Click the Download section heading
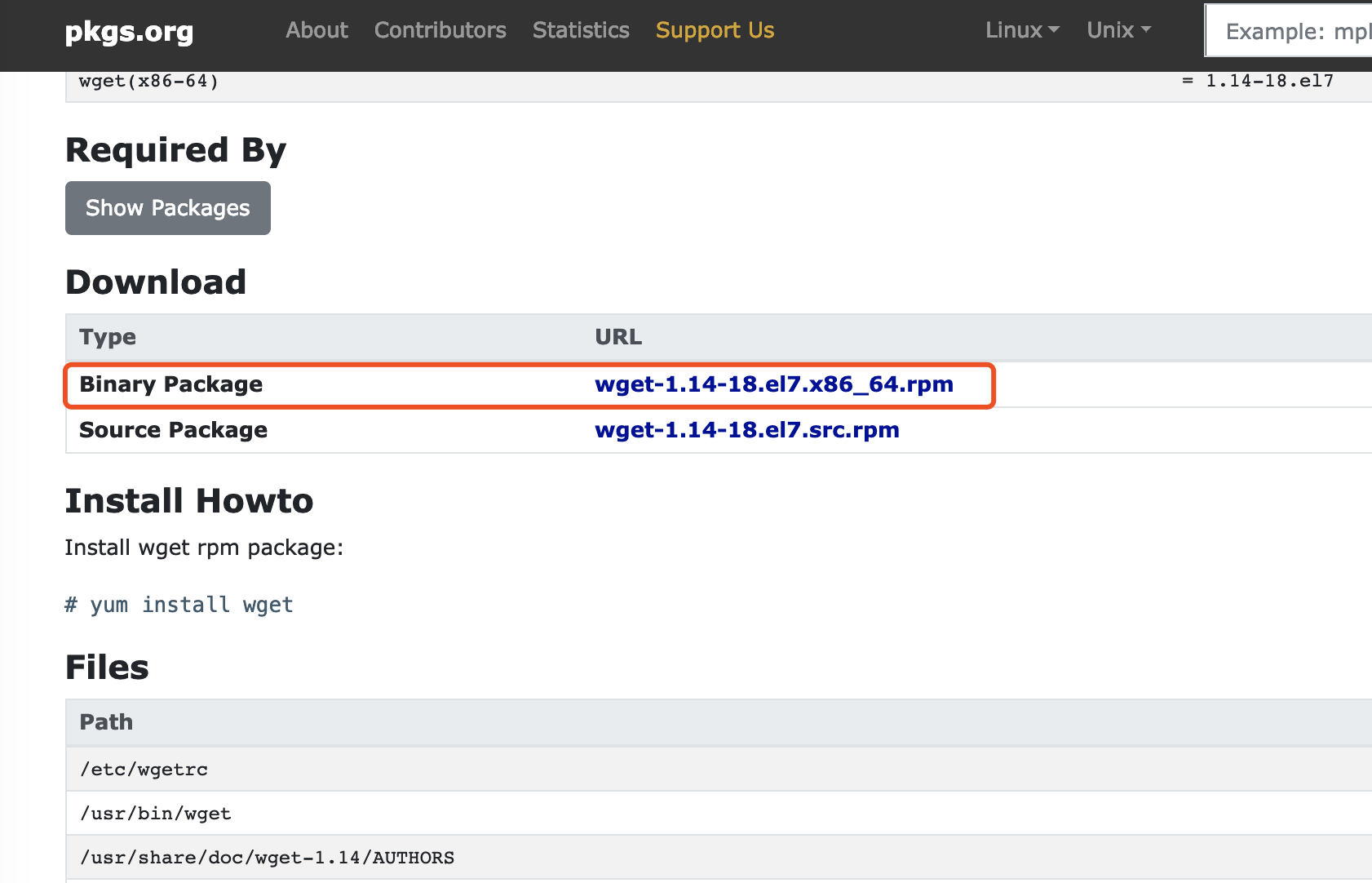The image size is (1372, 883). [156, 282]
